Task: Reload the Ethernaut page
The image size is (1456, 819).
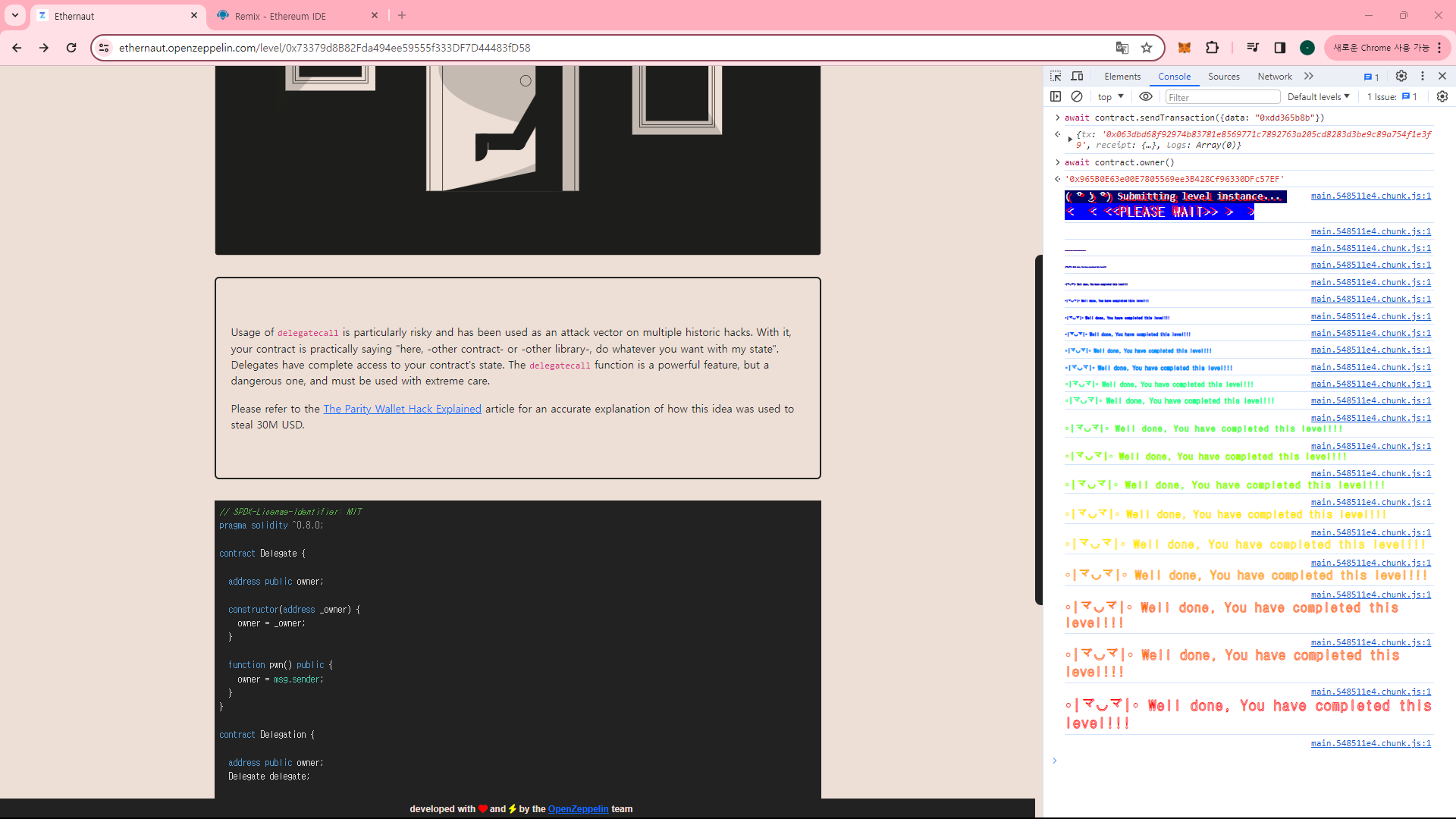Action: click(71, 48)
